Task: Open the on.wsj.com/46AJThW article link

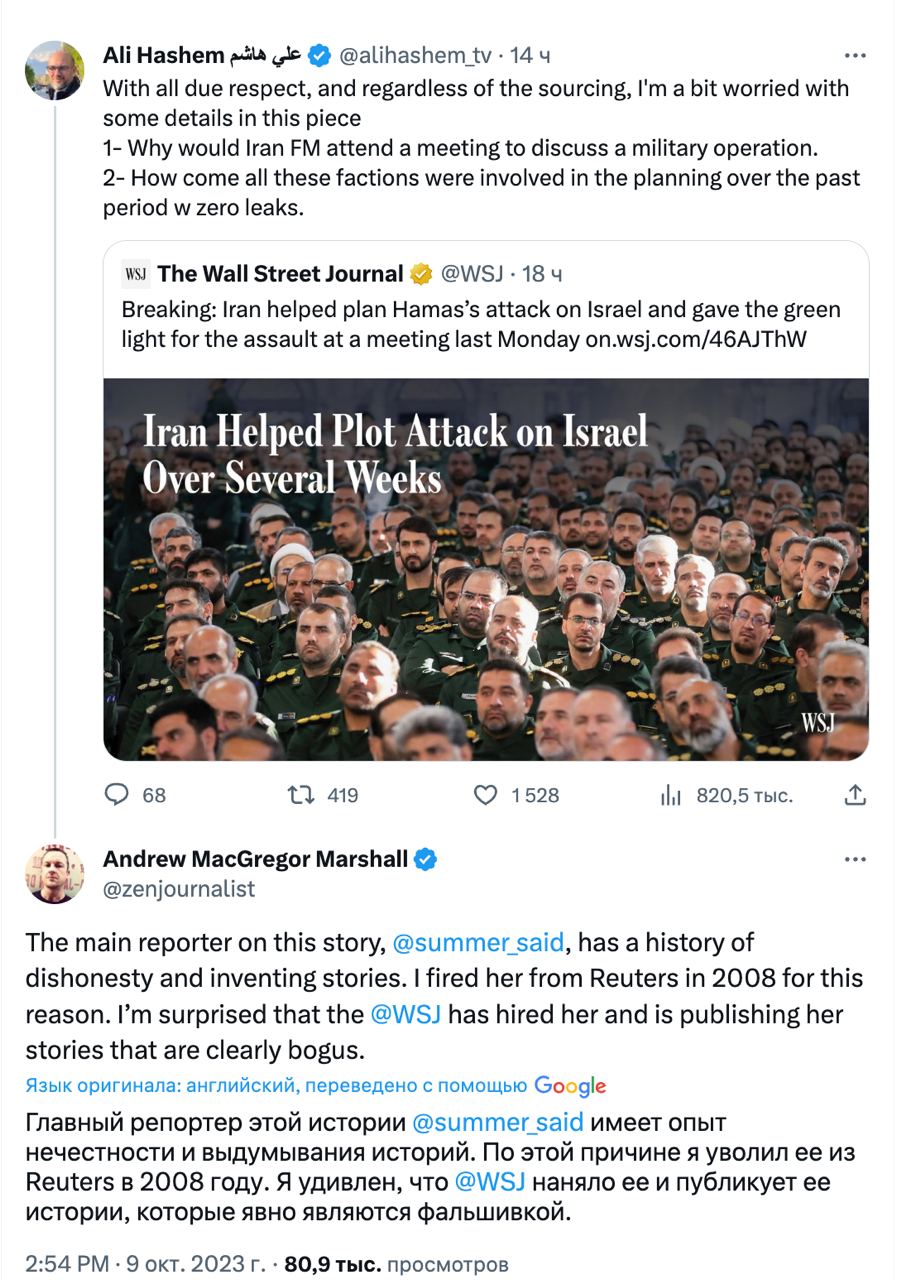Action: pyautogui.click(x=695, y=339)
